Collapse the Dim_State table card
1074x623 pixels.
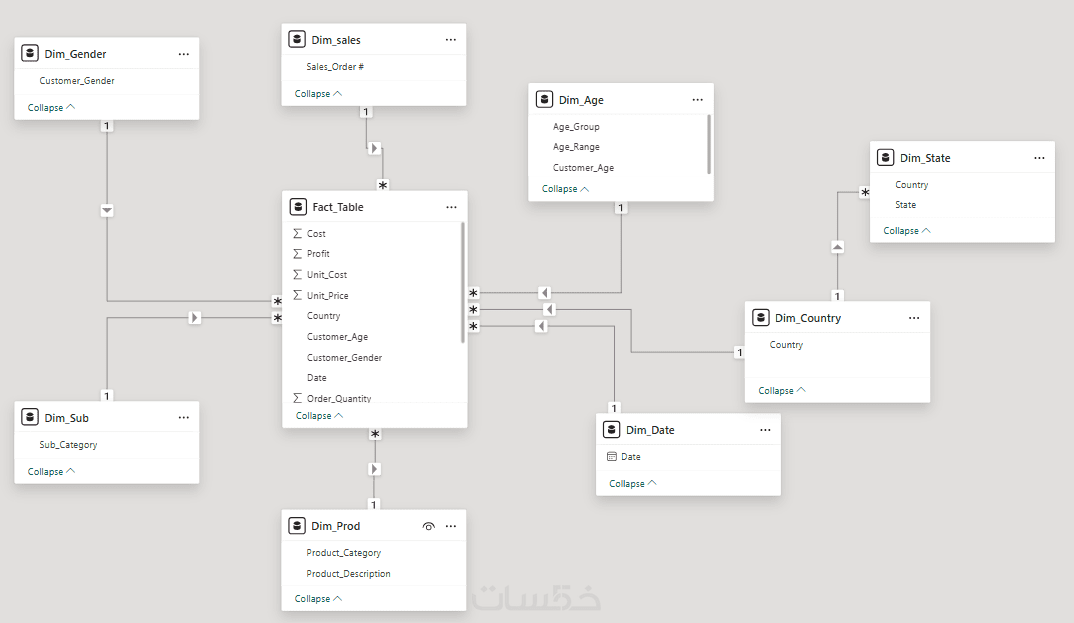pos(907,231)
